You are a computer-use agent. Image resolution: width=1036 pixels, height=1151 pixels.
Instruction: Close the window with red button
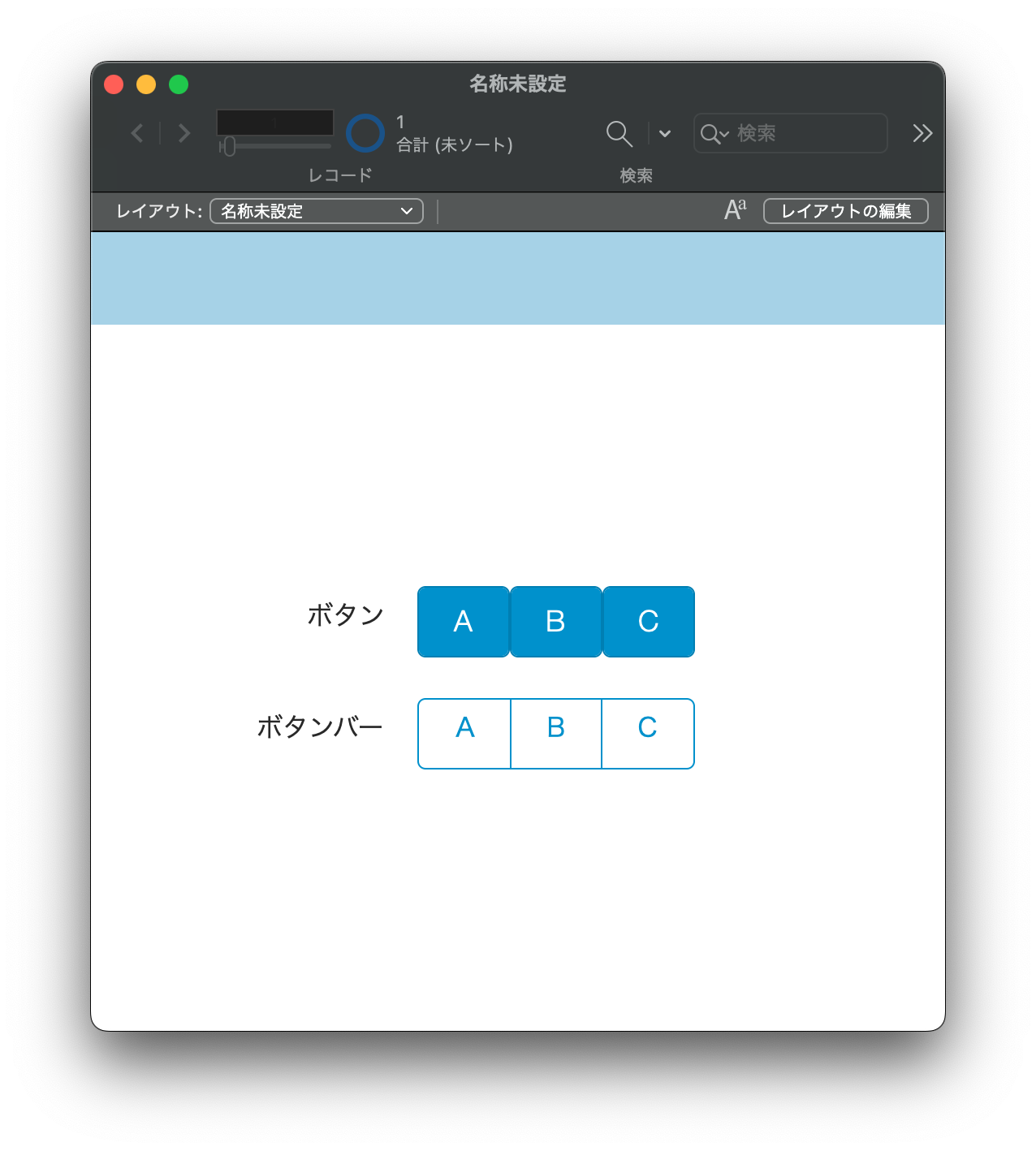pyautogui.click(x=114, y=84)
